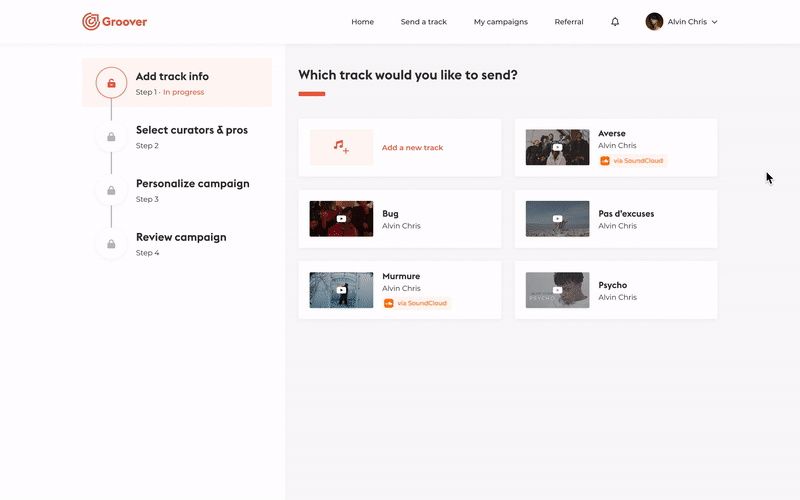
Task: Click the Alvin Chris profile avatar
Action: tap(654, 22)
